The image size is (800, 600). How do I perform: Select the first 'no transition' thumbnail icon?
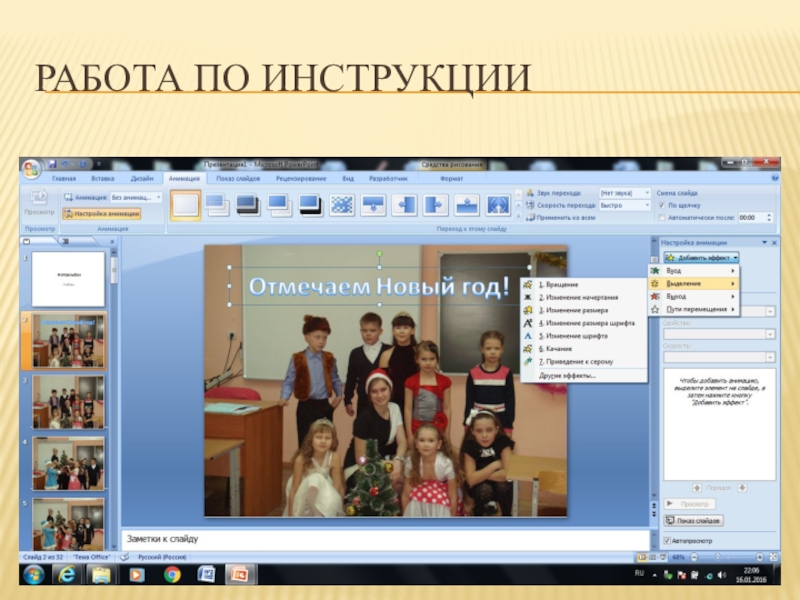pyautogui.click(x=186, y=205)
